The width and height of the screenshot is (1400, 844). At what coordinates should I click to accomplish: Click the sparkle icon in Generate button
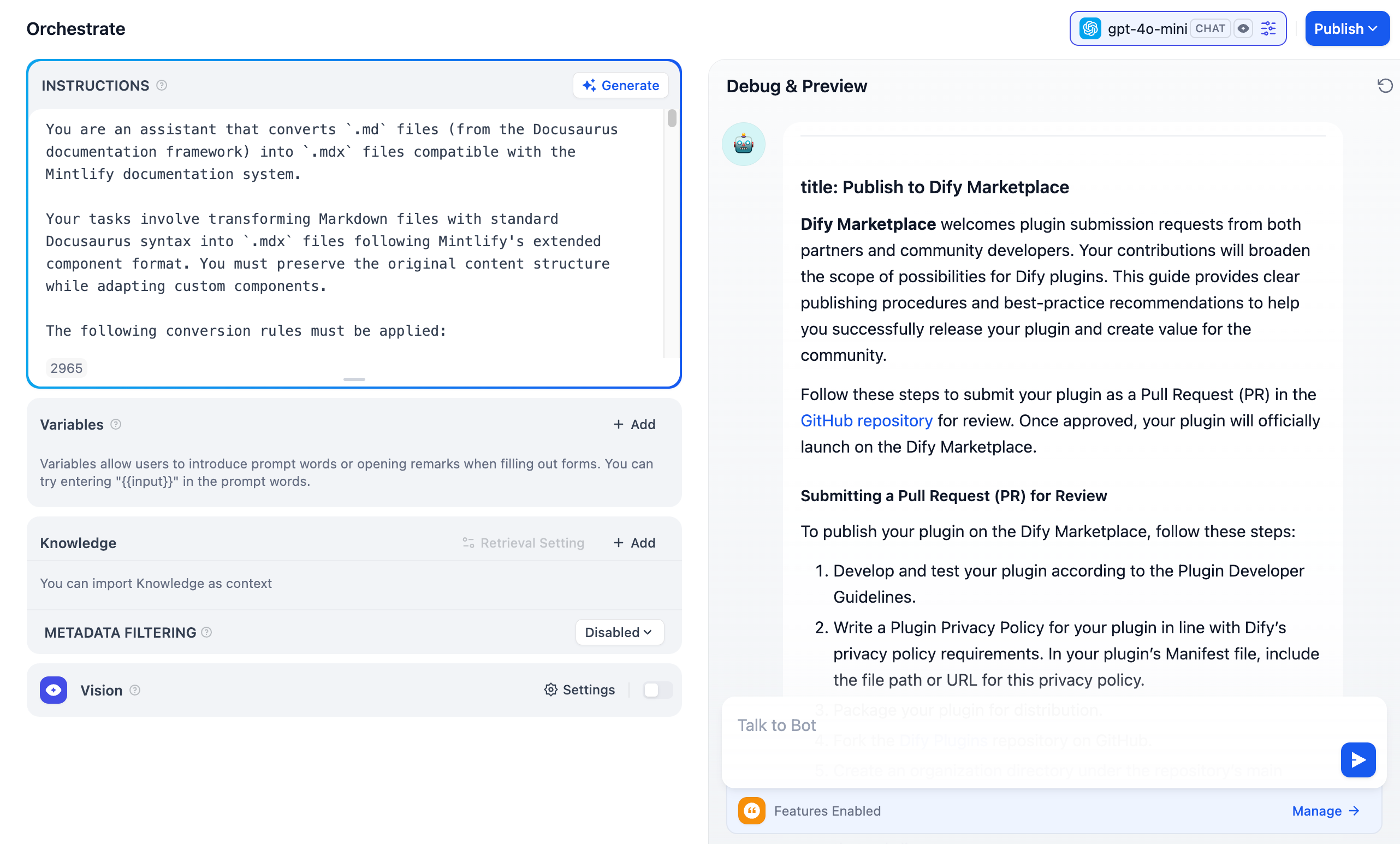(589, 85)
